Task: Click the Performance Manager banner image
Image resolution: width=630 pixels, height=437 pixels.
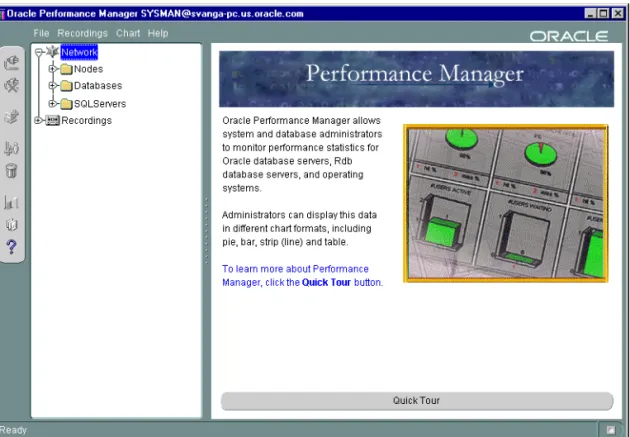Action: pyautogui.click(x=416, y=79)
